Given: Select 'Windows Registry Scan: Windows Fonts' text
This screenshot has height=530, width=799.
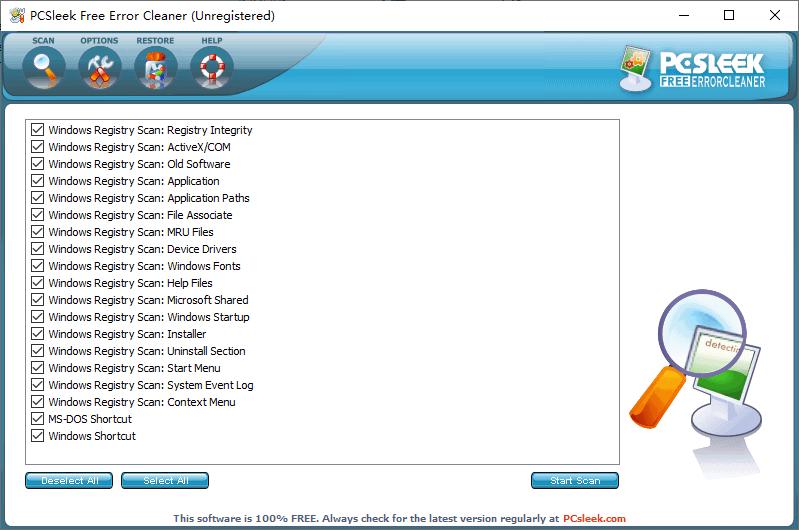Looking at the screenshot, I should [x=145, y=266].
